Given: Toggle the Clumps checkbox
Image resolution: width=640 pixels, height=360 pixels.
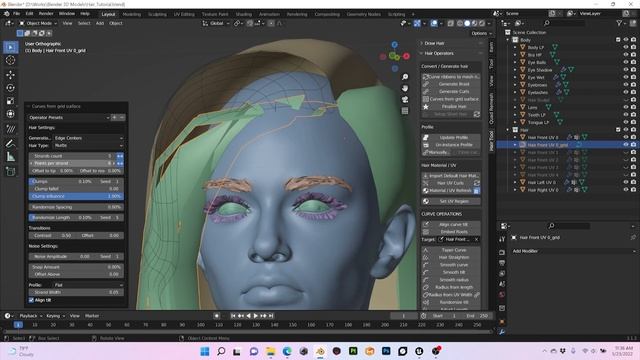Looking at the screenshot, I should pos(32,181).
